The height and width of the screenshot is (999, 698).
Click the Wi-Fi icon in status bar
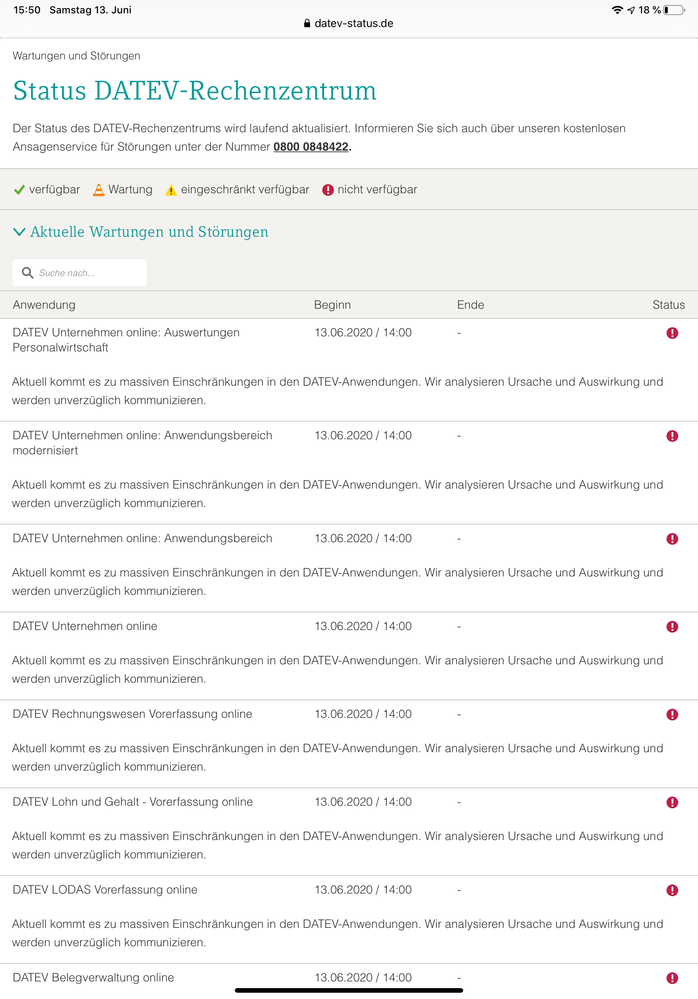[x=616, y=10]
